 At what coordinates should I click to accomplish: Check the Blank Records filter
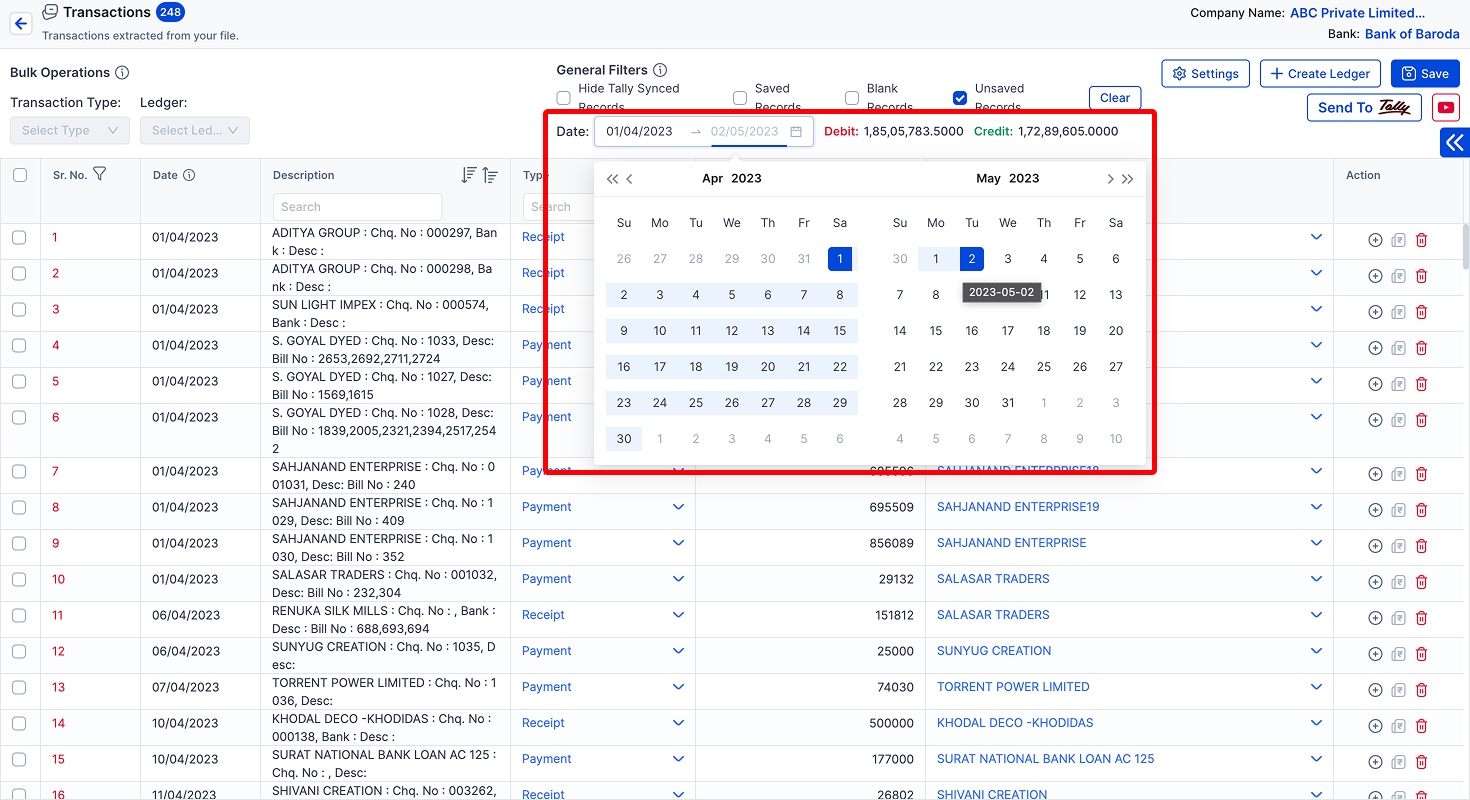(x=852, y=98)
